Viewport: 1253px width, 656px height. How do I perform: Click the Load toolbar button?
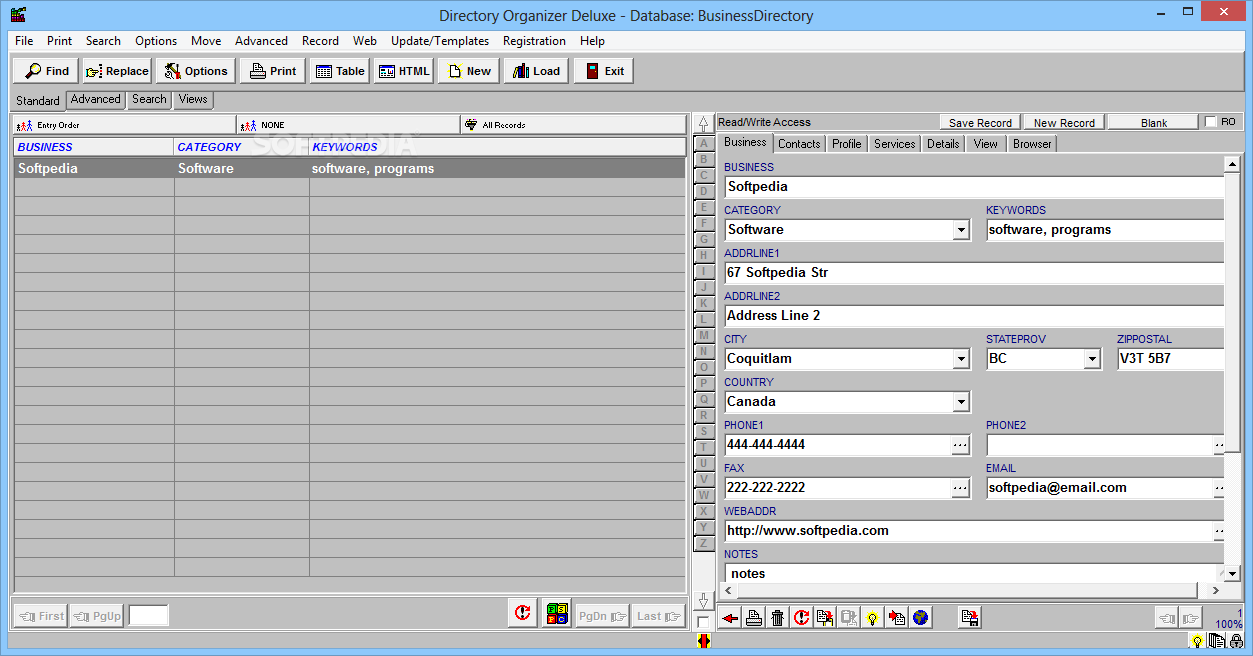coord(536,71)
